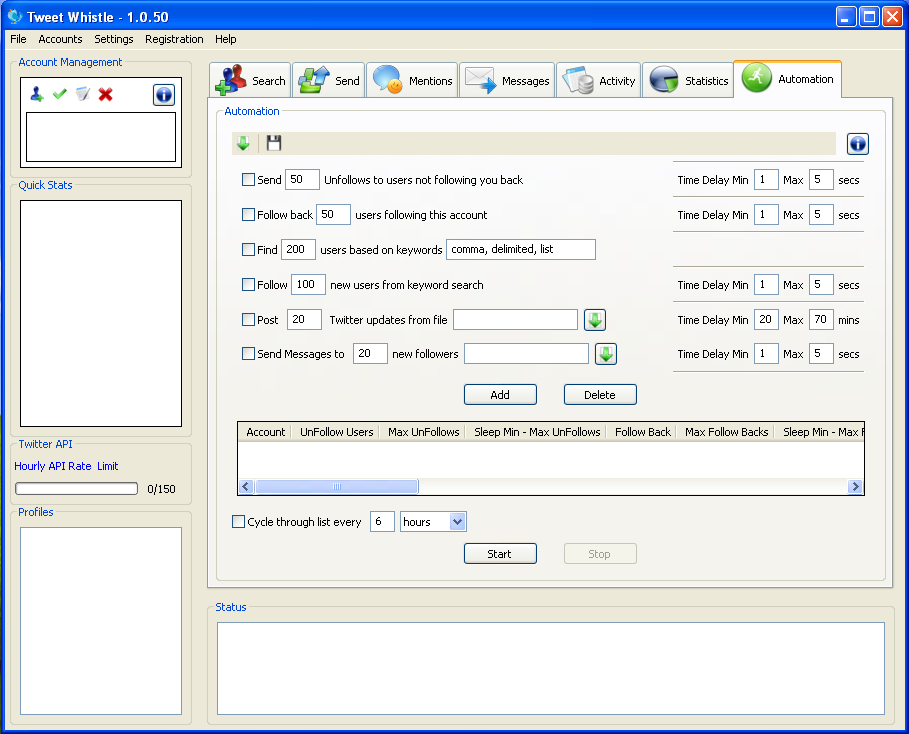909x734 pixels.
Task: Open the Settings menu
Action: [114, 39]
